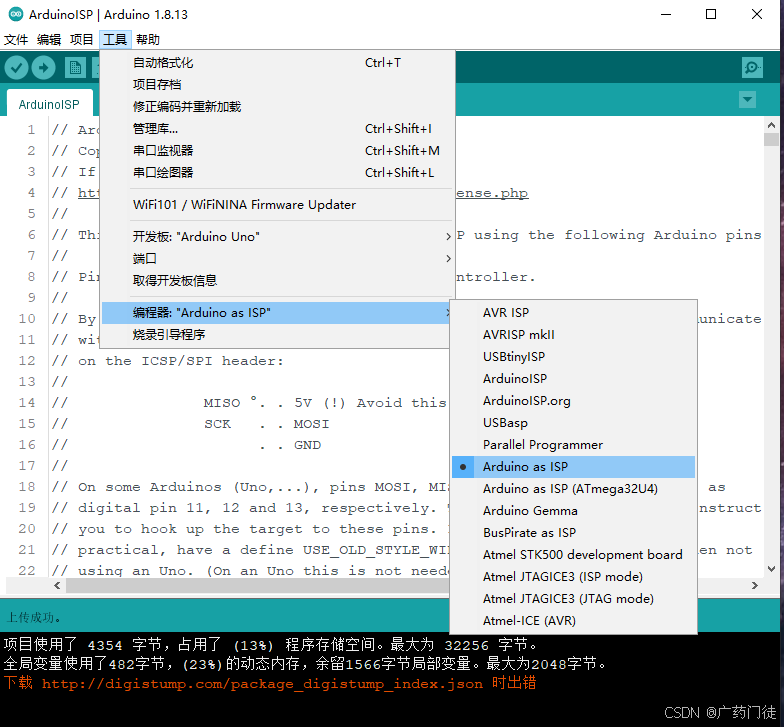Viewport: 784px width, 727px height.
Task: Select 取得开发板信息 menu entry
Action: (x=278, y=280)
